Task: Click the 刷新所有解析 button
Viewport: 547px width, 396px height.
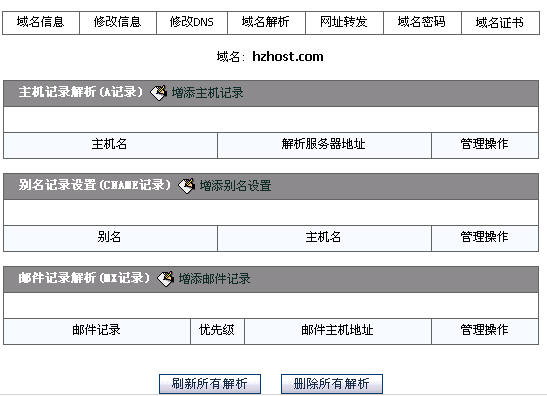Action: tap(210, 384)
